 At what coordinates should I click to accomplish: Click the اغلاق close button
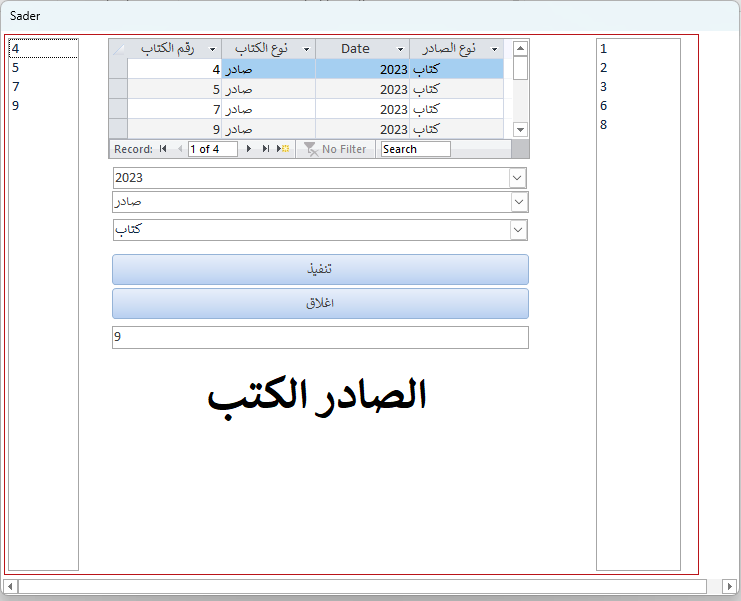point(320,303)
